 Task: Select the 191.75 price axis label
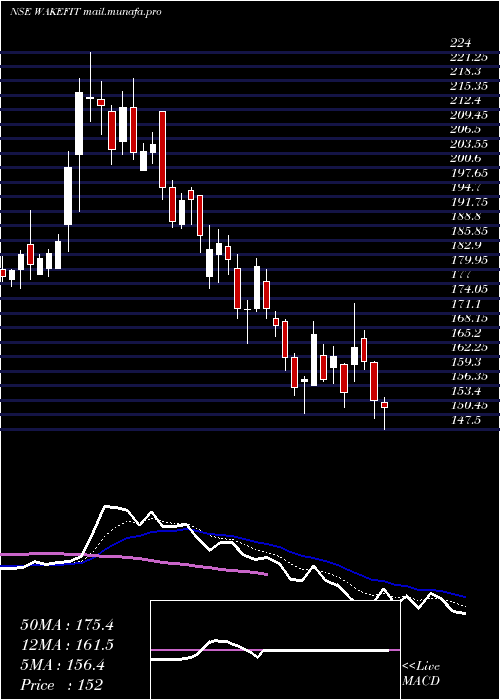[468, 202]
